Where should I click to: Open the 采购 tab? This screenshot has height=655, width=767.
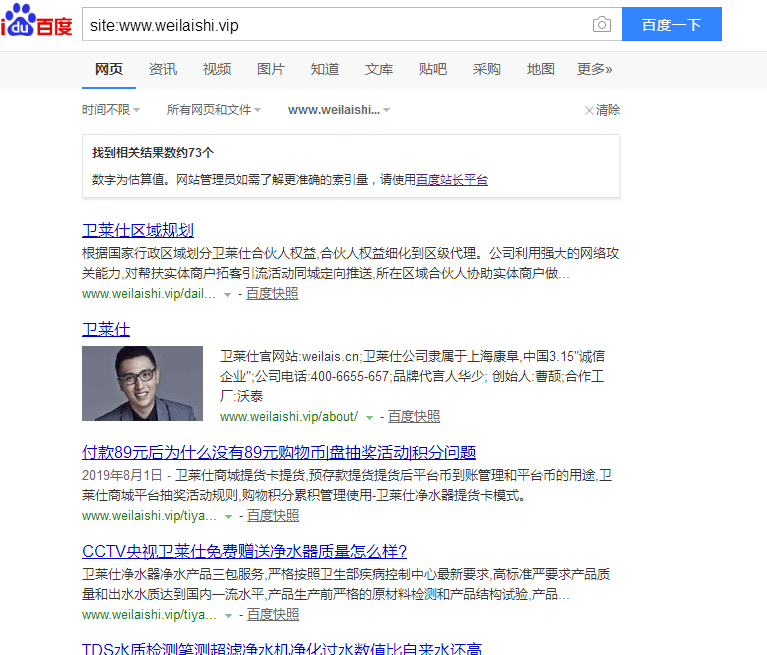click(487, 69)
